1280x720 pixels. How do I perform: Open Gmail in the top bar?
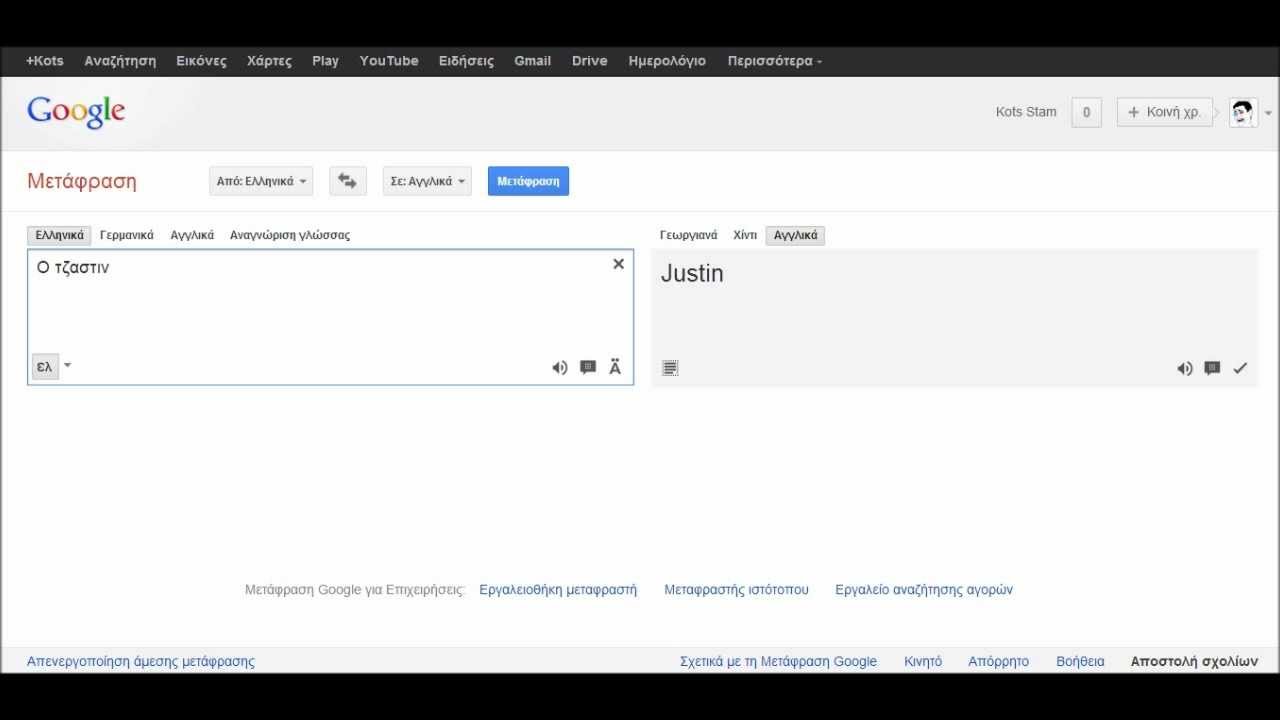point(532,61)
